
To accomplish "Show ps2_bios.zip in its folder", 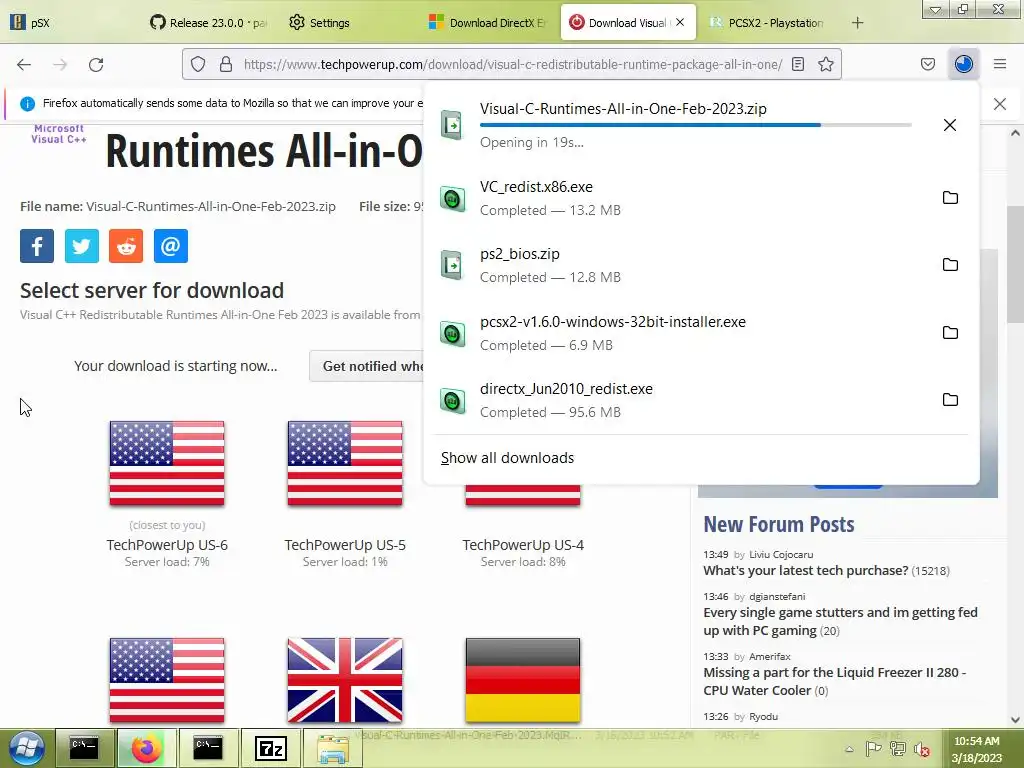I will tap(950, 264).
